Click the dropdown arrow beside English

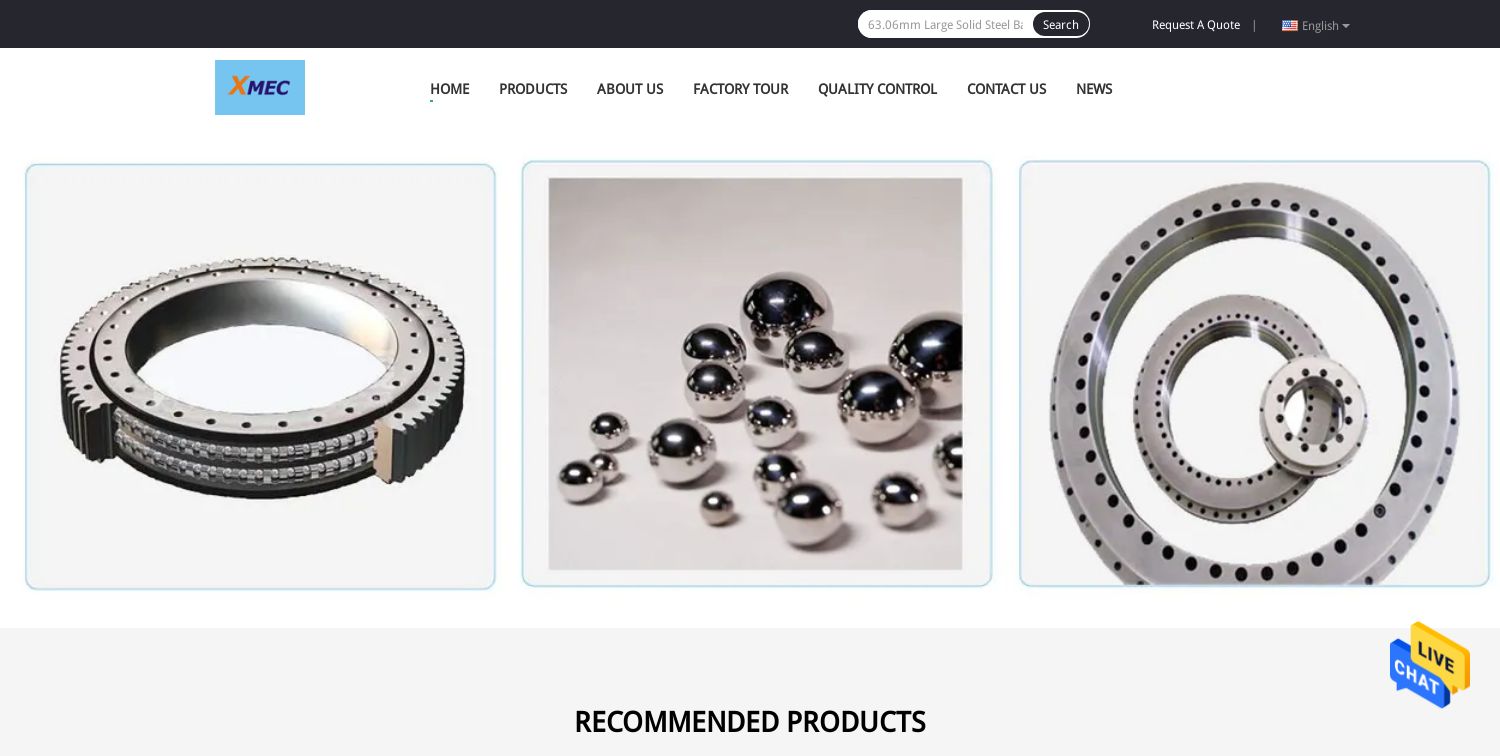1346,26
